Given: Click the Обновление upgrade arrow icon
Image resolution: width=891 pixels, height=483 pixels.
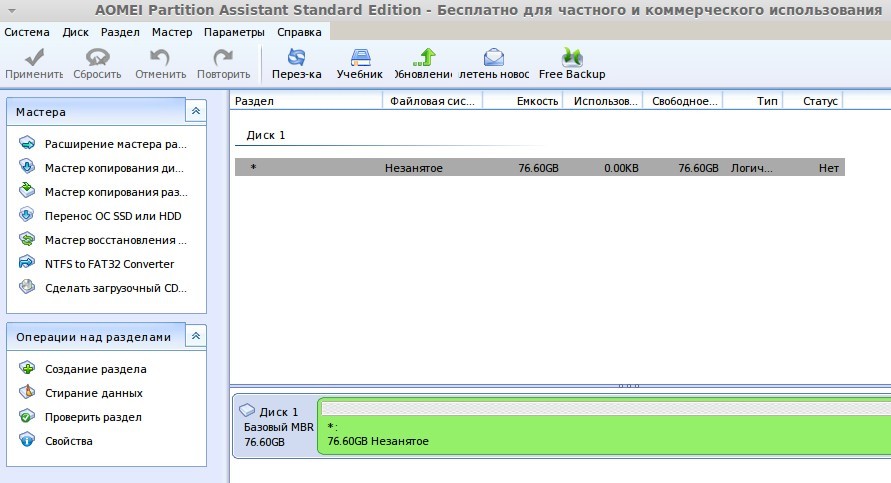Looking at the screenshot, I should point(424,57).
